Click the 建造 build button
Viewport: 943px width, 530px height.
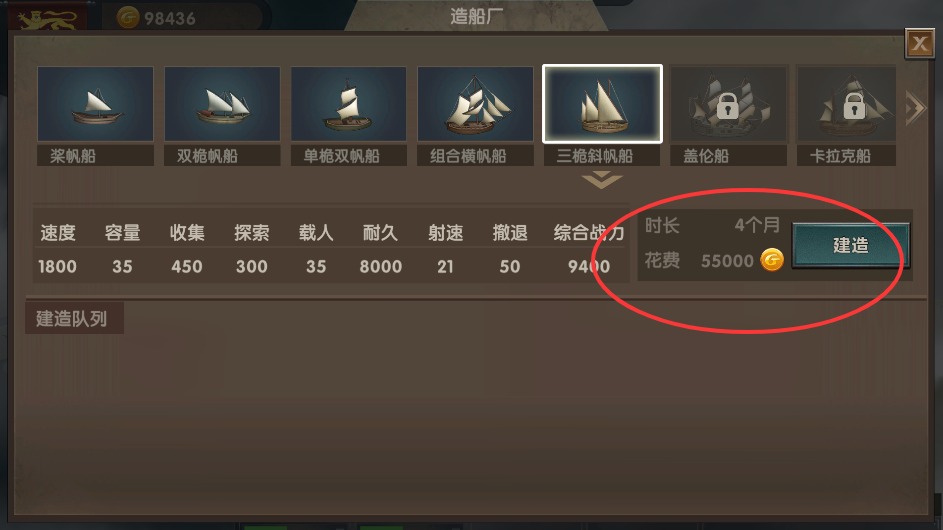pyautogui.click(x=850, y=245)
